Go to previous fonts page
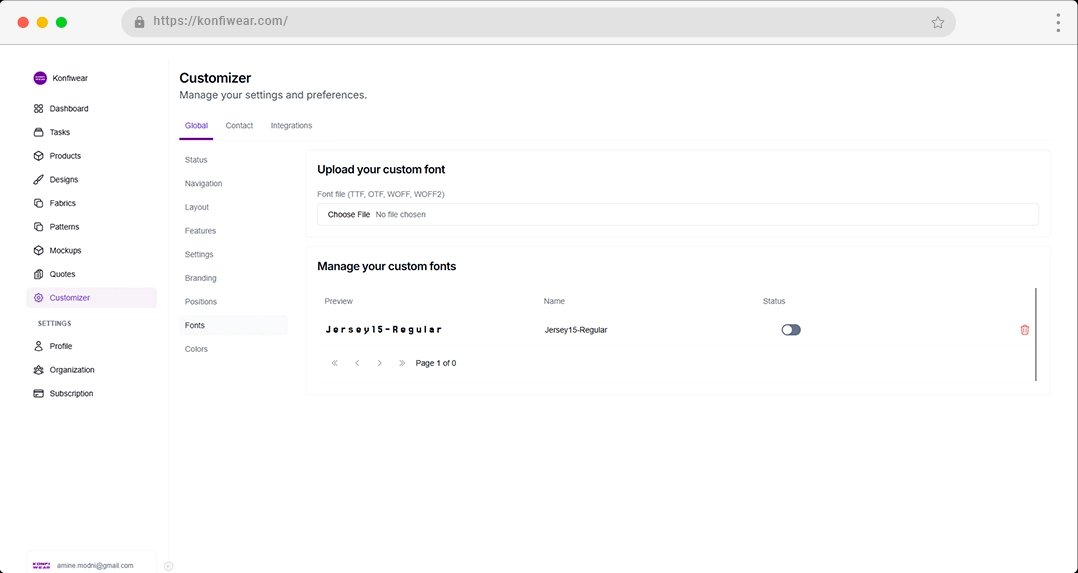The width and height of the screenshot is (1078, 573). click(x=358, y=363)
